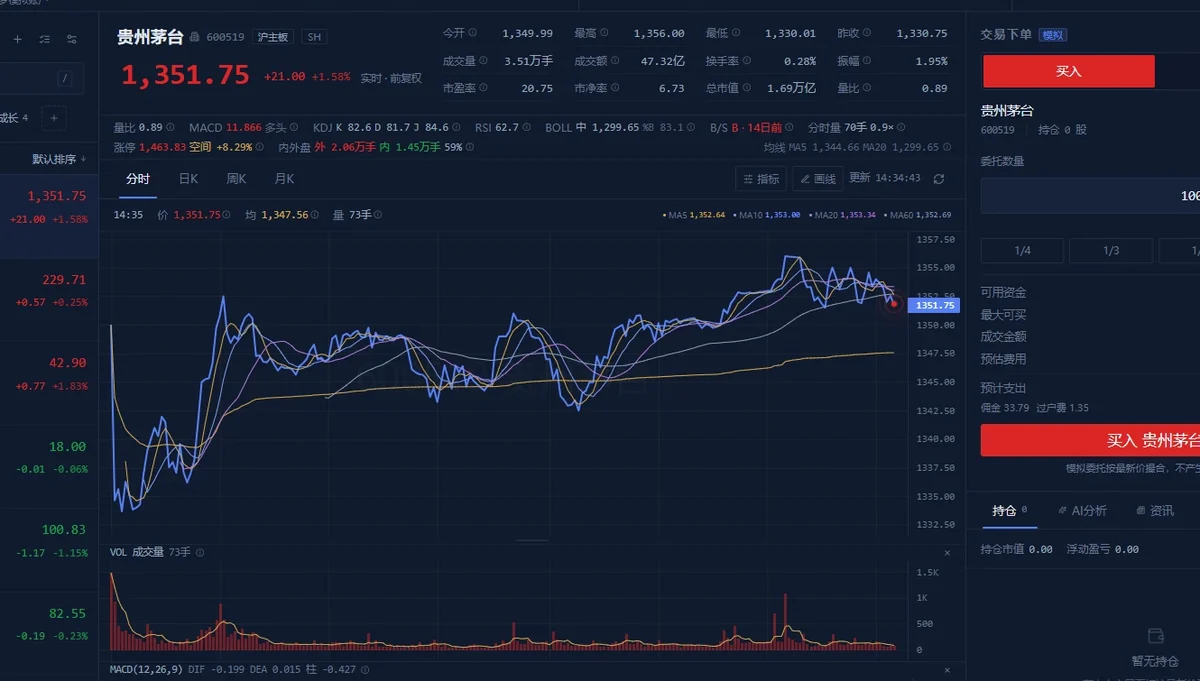Show info icon next to 市净率

[615, 88]
